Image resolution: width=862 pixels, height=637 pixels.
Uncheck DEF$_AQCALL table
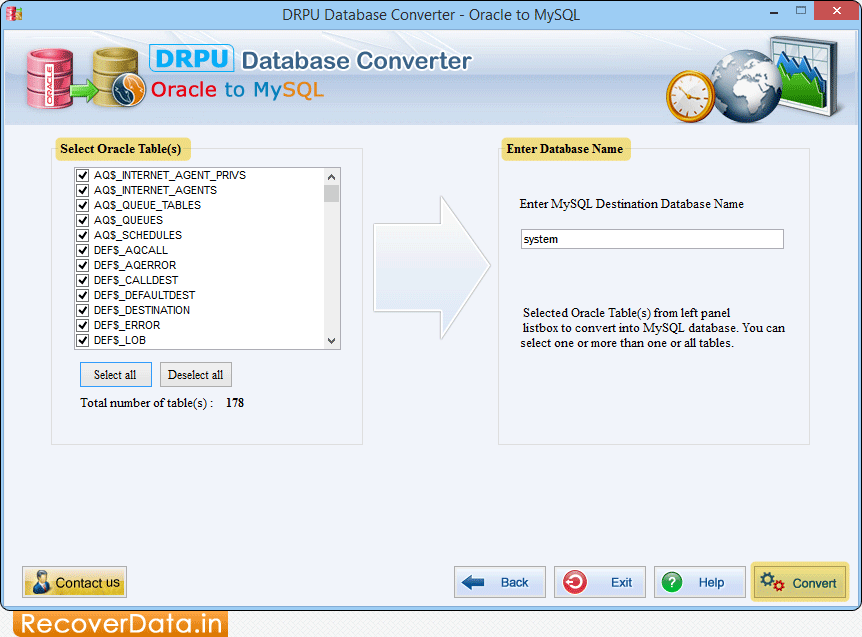pos(82,250)
